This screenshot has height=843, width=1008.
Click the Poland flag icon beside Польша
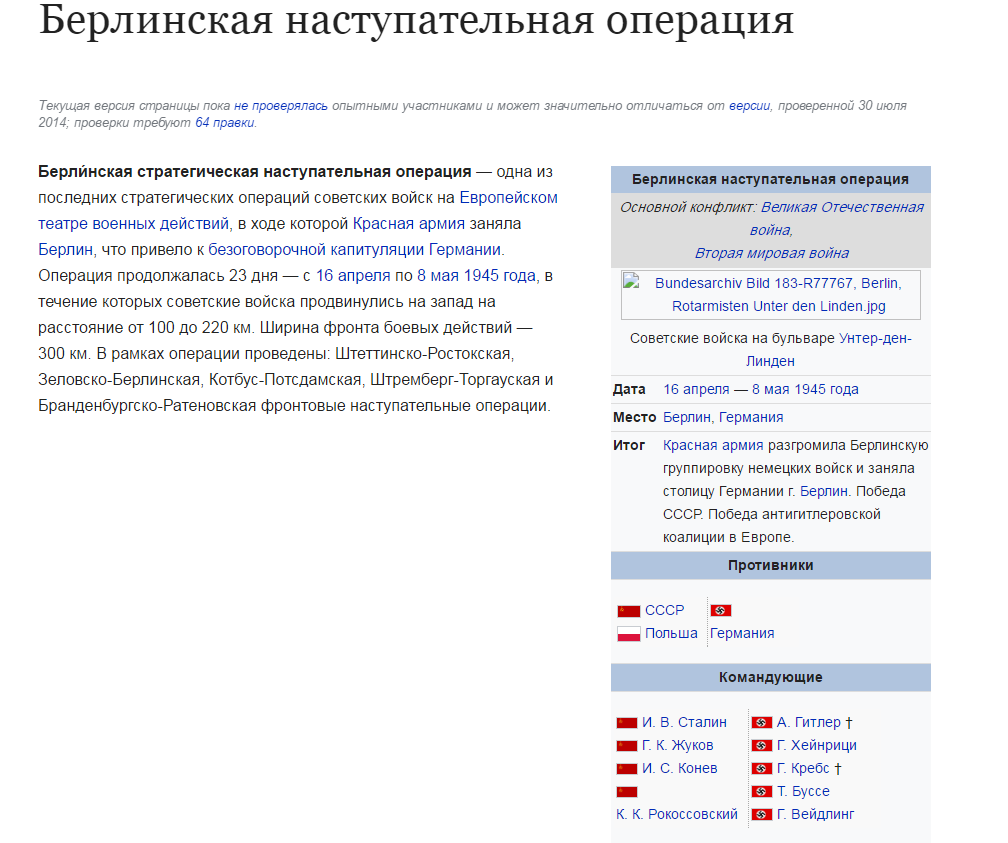click(x=628, y=634)
